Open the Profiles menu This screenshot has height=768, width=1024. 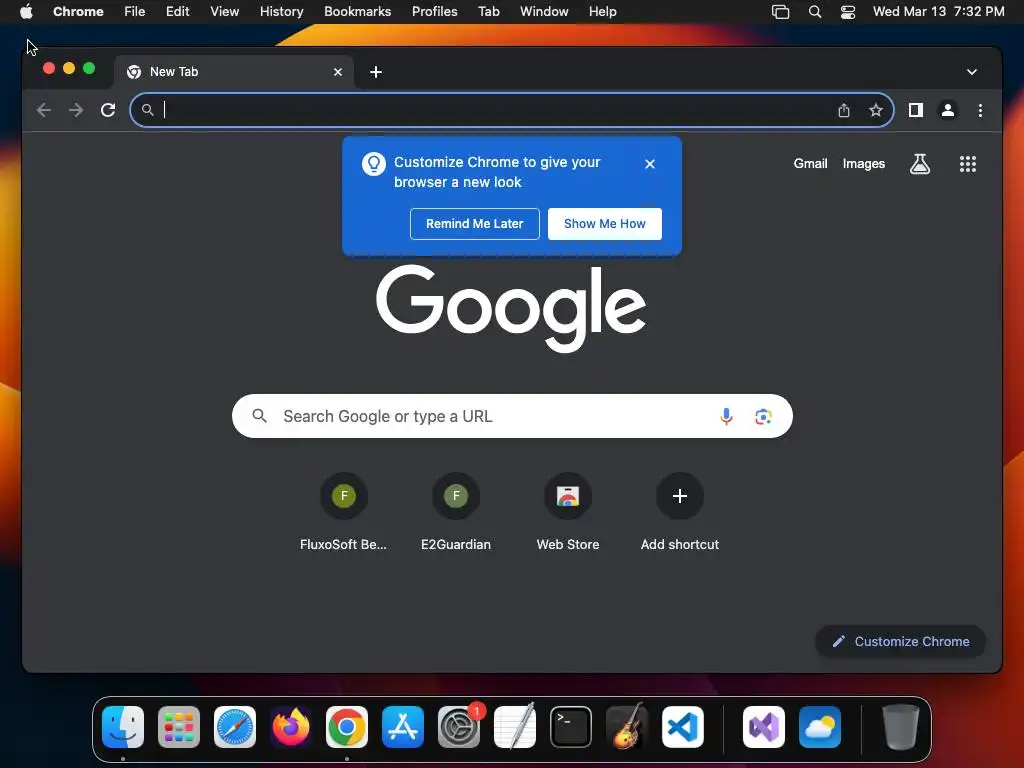tap(434, 12)
